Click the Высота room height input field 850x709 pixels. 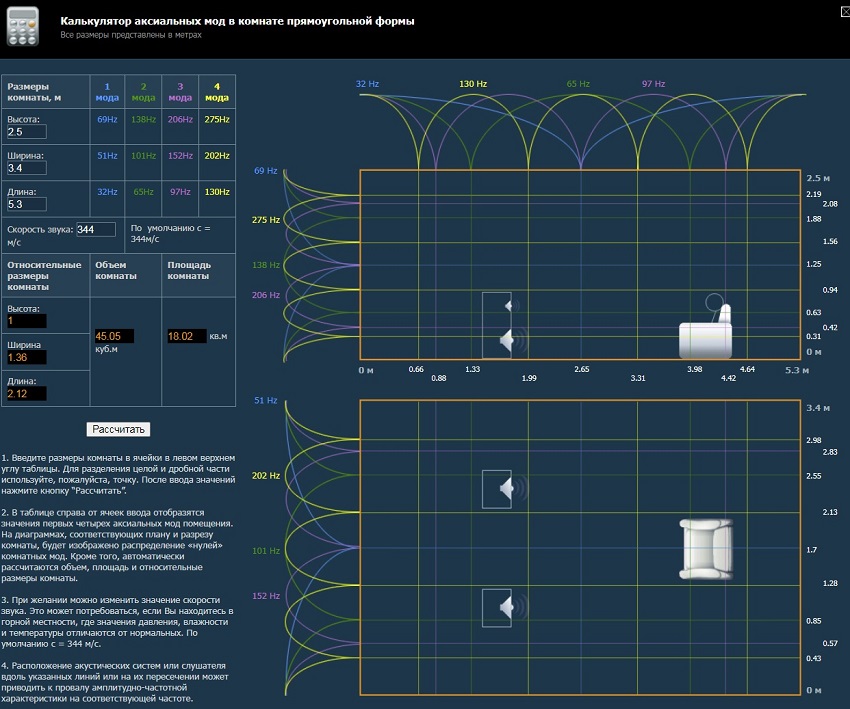pos(26,132)
